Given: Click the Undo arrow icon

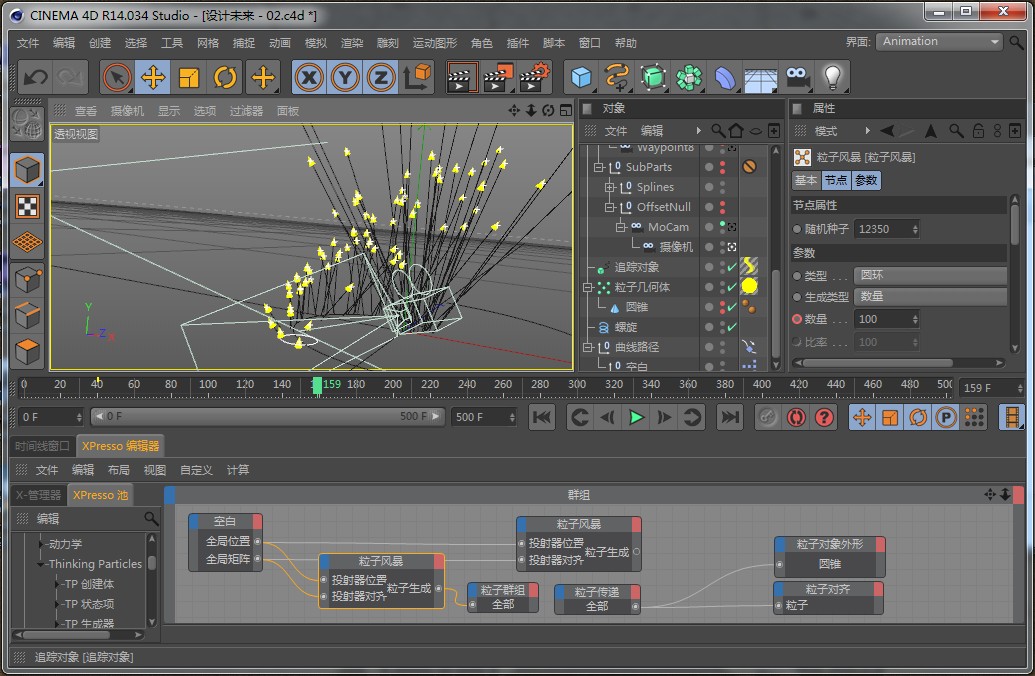Looking at the screenshot, I should click(36, 78).
